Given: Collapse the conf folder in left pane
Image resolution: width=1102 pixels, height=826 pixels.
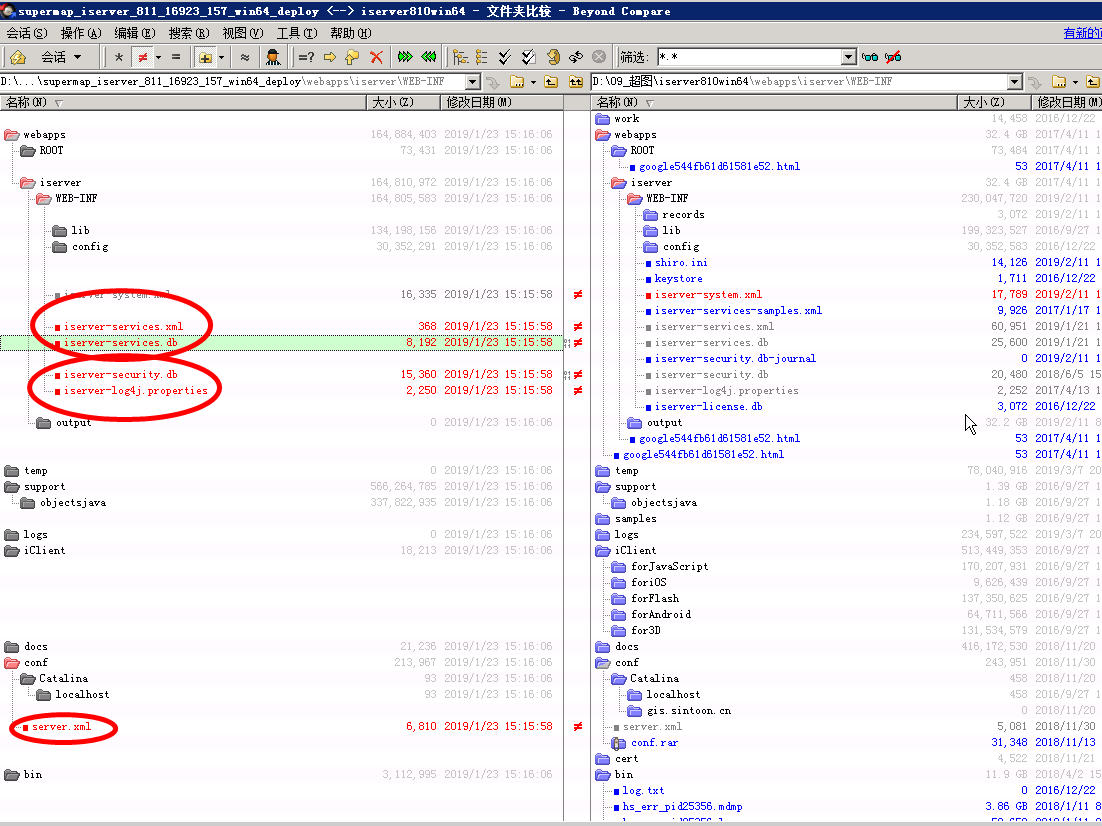Looking at the screenshot, I should tap(12, 663).
